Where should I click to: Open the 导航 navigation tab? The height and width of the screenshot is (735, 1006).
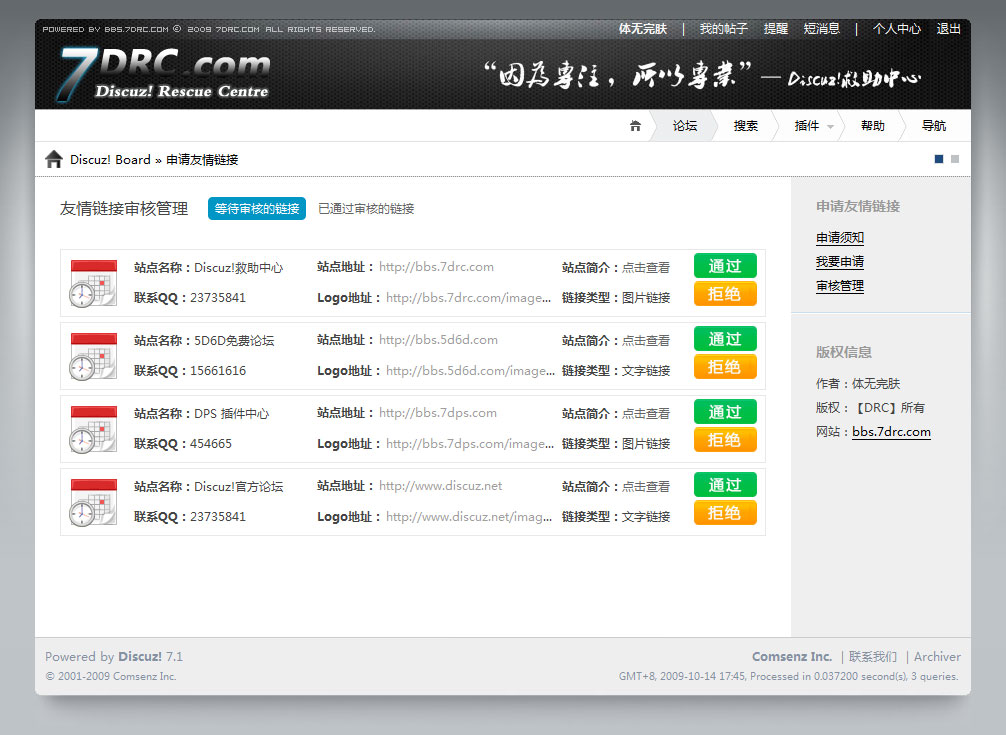[x=934, y=126]
